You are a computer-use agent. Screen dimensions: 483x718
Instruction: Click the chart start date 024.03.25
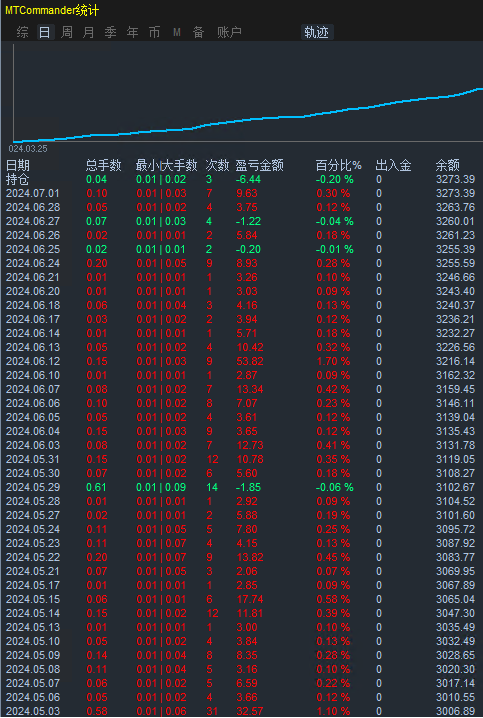(28, 149)
